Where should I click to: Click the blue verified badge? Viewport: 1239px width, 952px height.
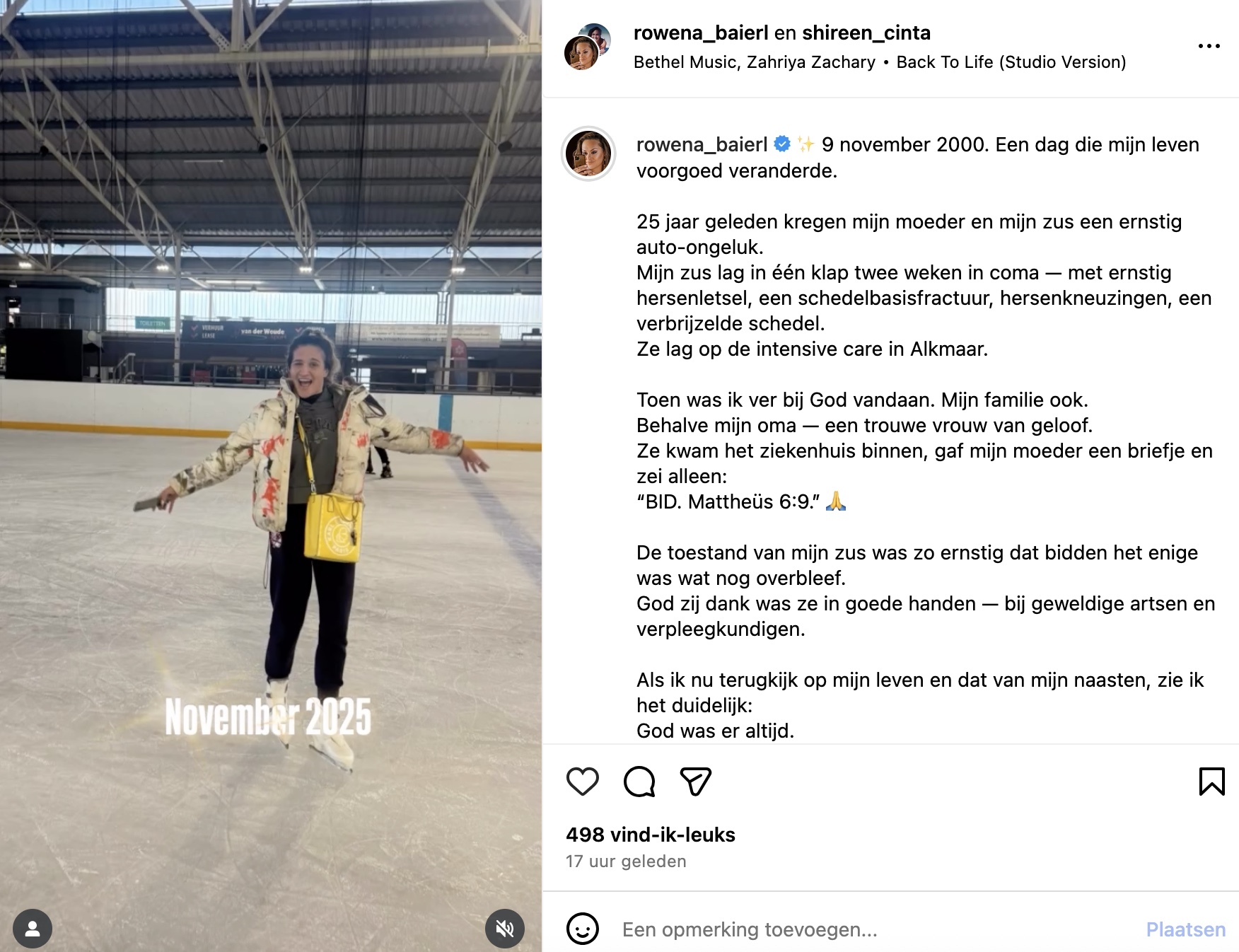click(x=782, y=144)
